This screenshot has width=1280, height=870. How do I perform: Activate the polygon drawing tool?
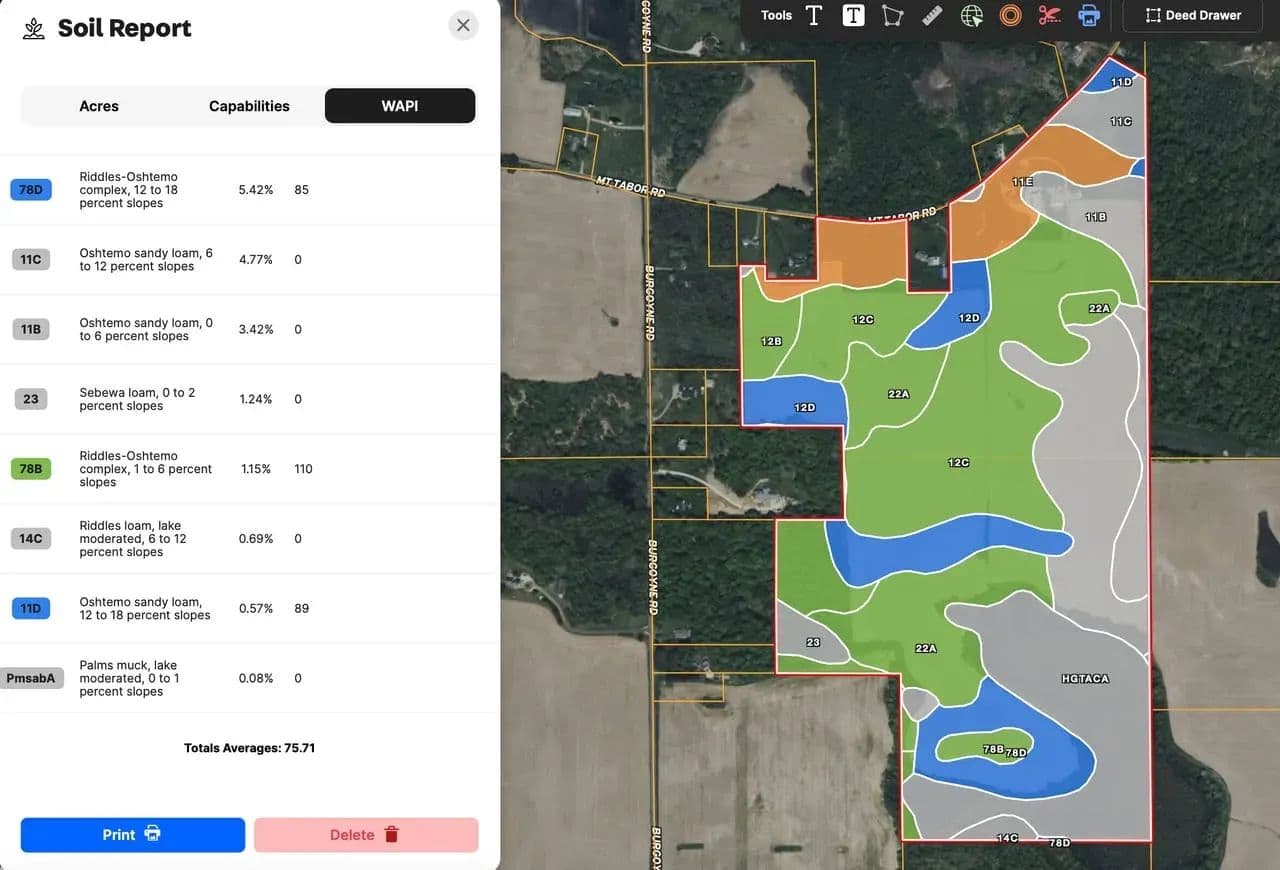pos(892,15)
